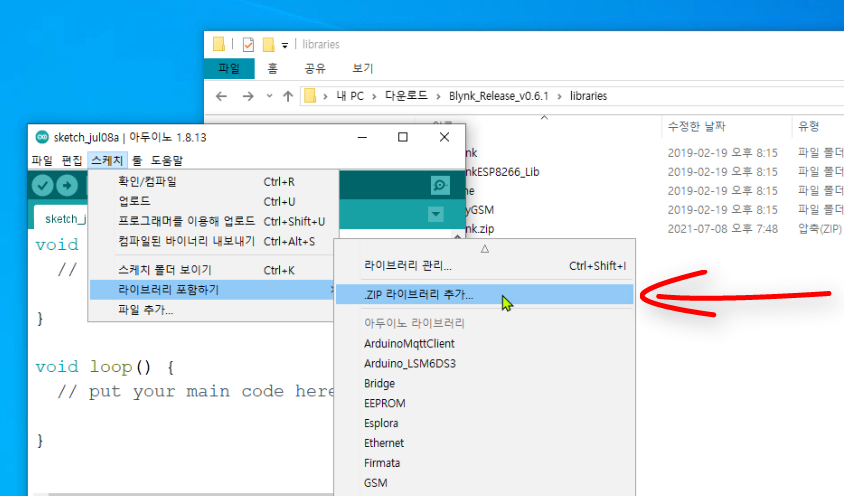The width and height of the screenshot is (844, 496).
Task: Click the 압축(ZIP) type cell
Action: click(820, 229)
